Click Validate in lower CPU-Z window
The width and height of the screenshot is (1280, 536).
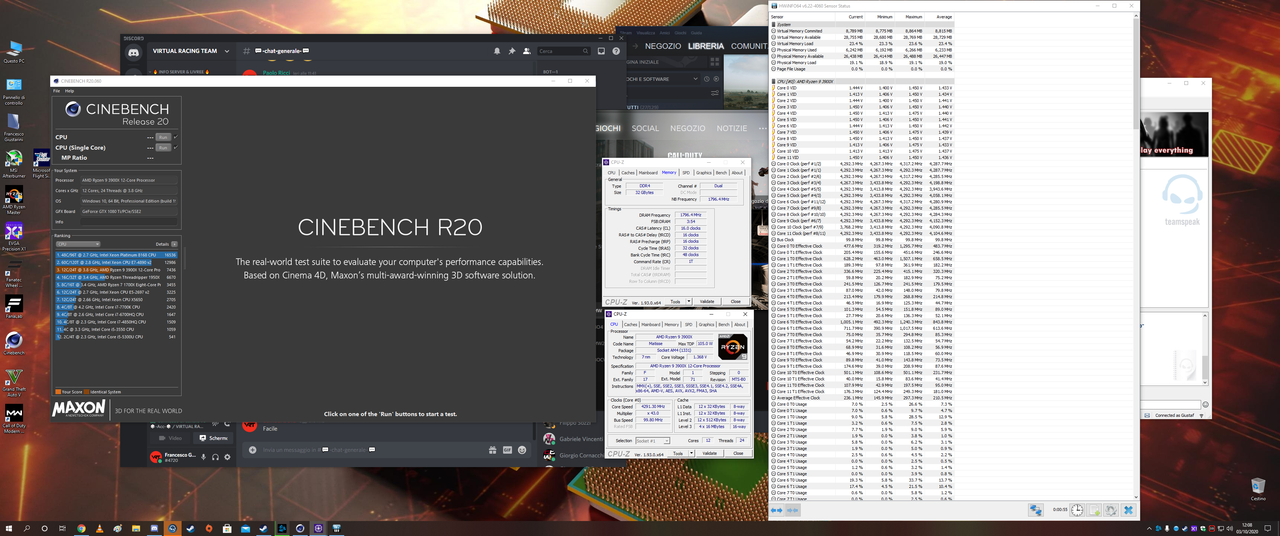click(710, 453)
